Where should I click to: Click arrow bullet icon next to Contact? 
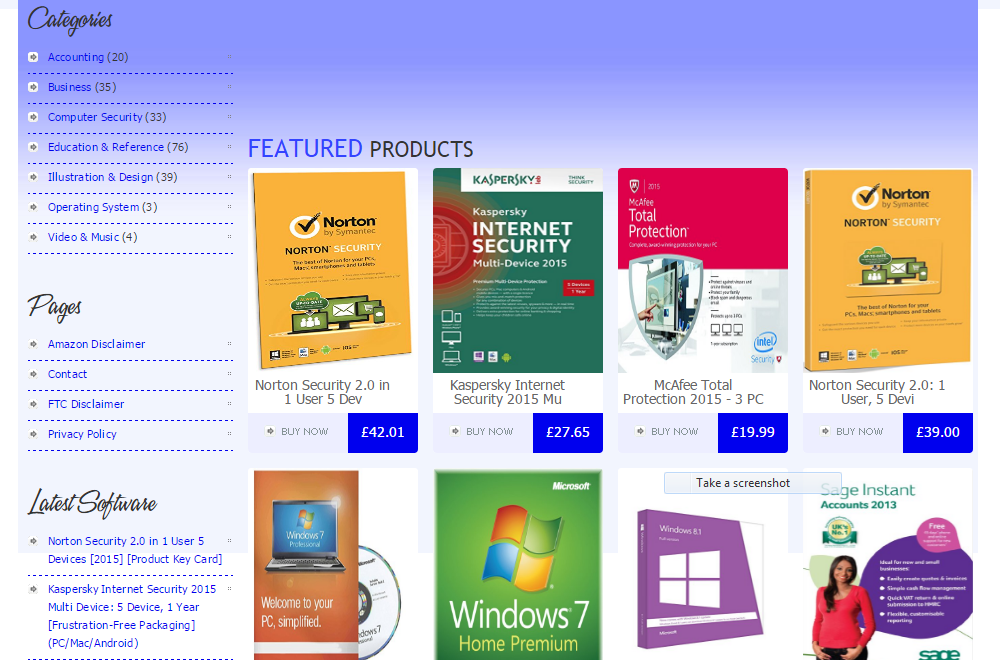coord(33,374)
